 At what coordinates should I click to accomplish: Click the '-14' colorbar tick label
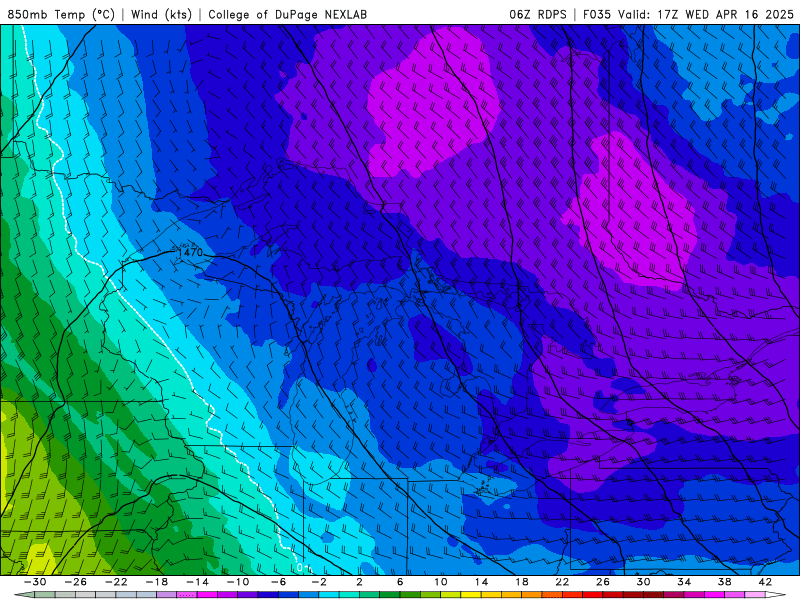[x=197, y=582]
